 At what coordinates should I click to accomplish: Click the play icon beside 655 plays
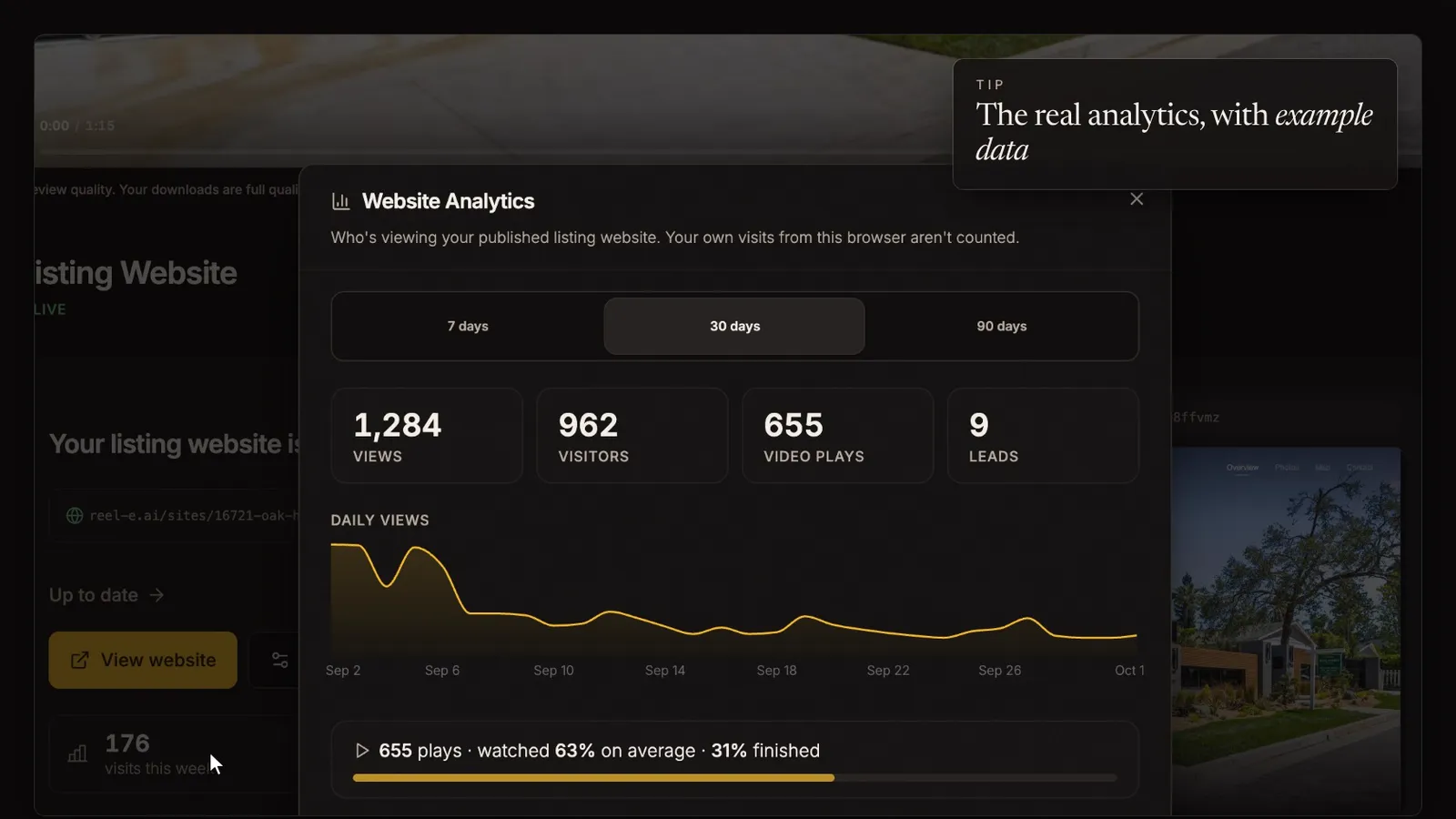(361, 751)
